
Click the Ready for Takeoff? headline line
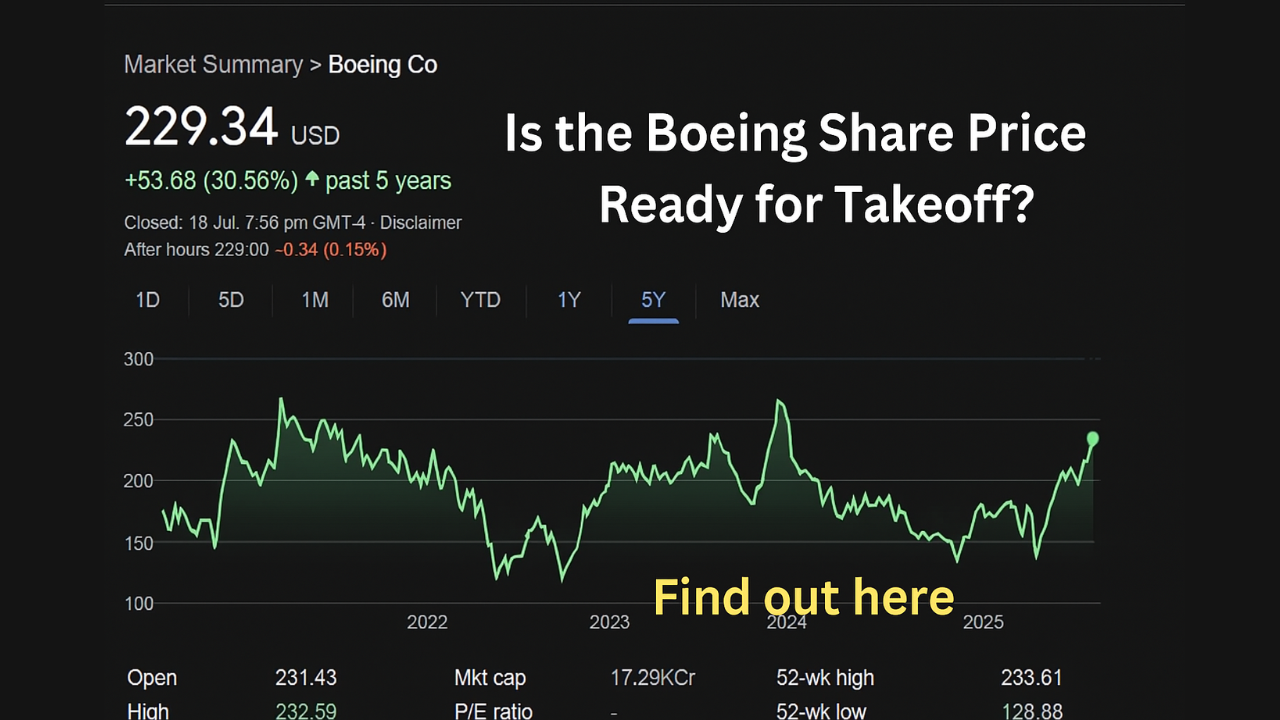(x=816, y=204)
